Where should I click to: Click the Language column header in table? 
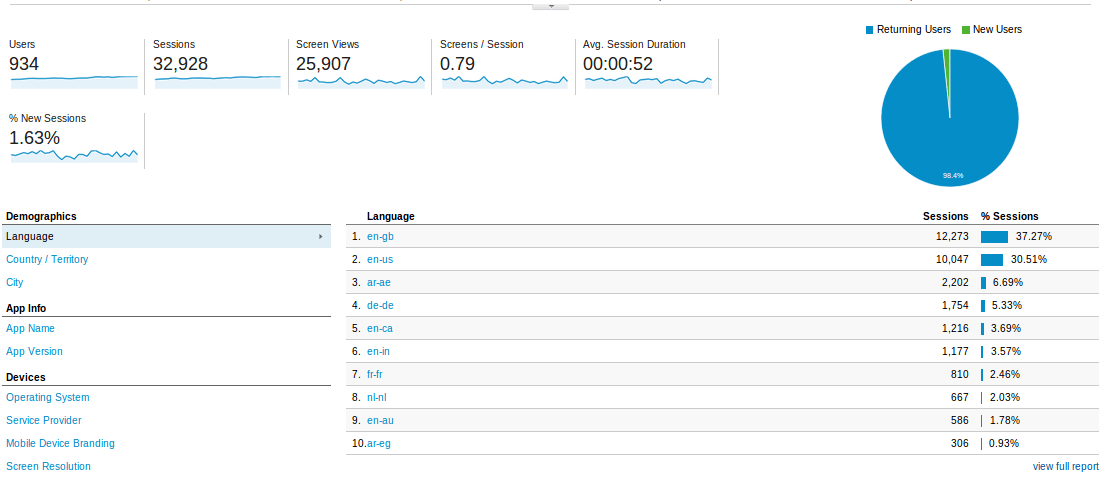390,216
